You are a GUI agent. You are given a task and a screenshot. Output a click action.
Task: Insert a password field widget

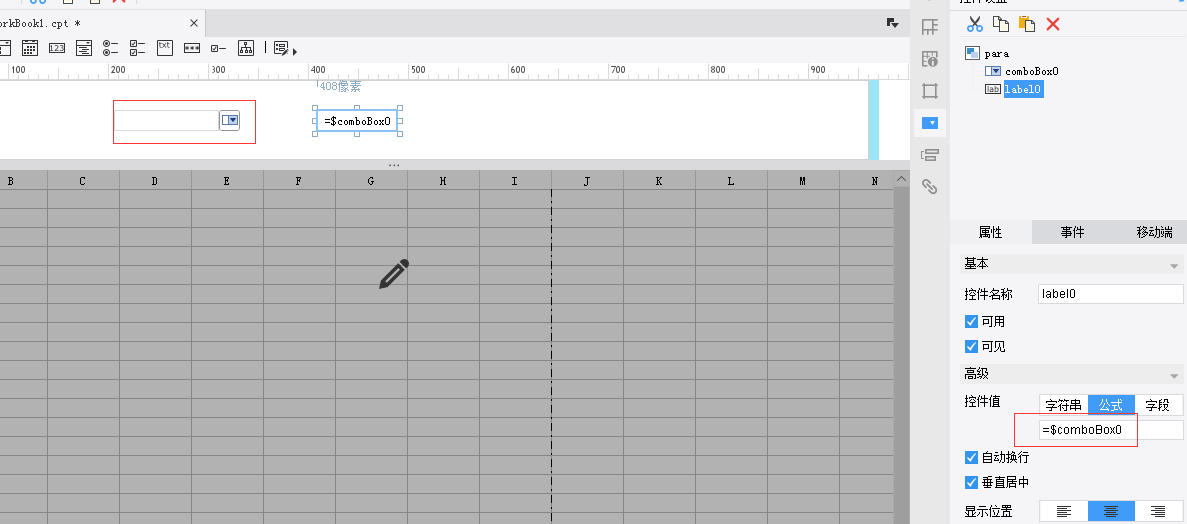point(192,48)
